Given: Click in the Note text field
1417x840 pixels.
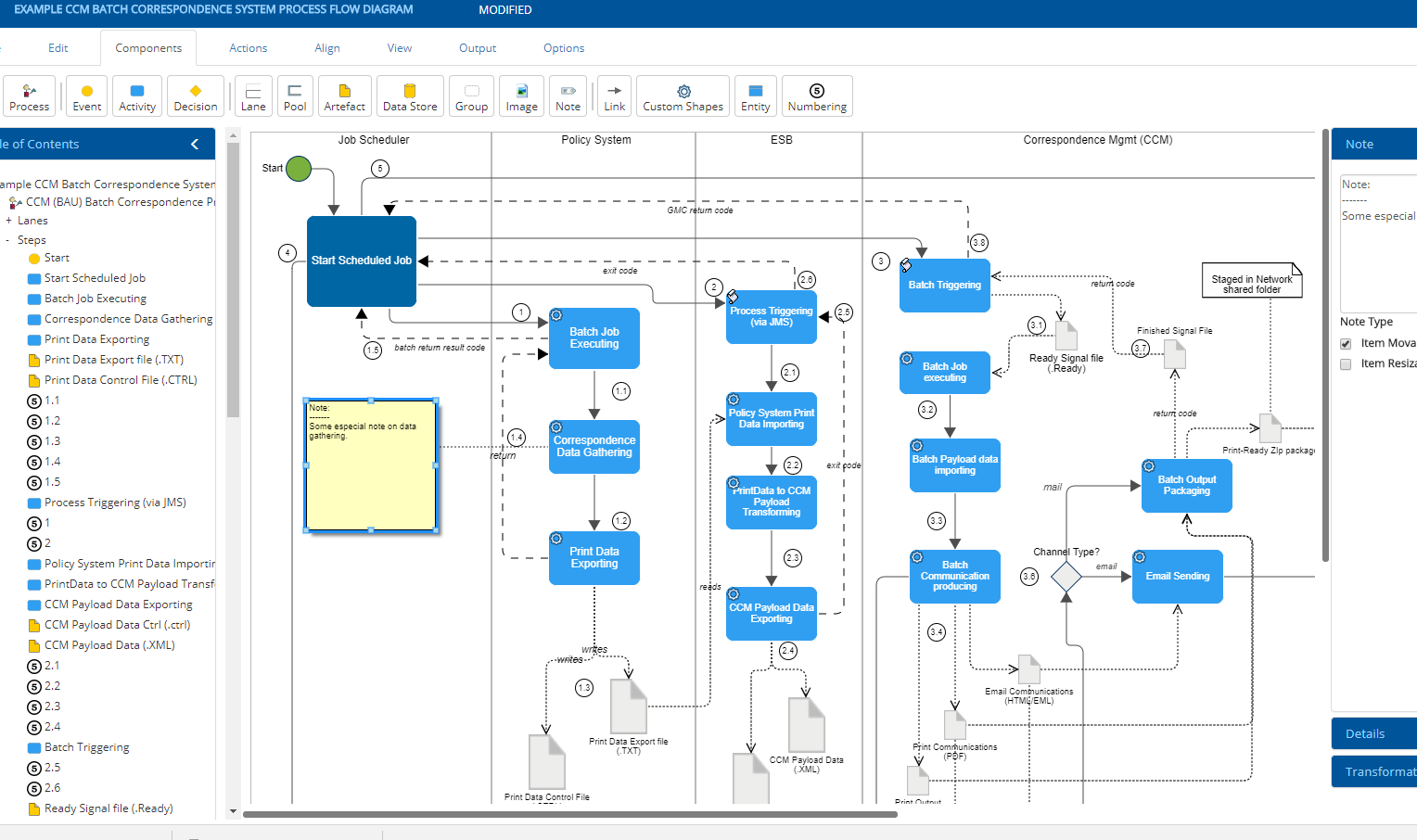Looking at the screenshot, I should (1379, 243).
